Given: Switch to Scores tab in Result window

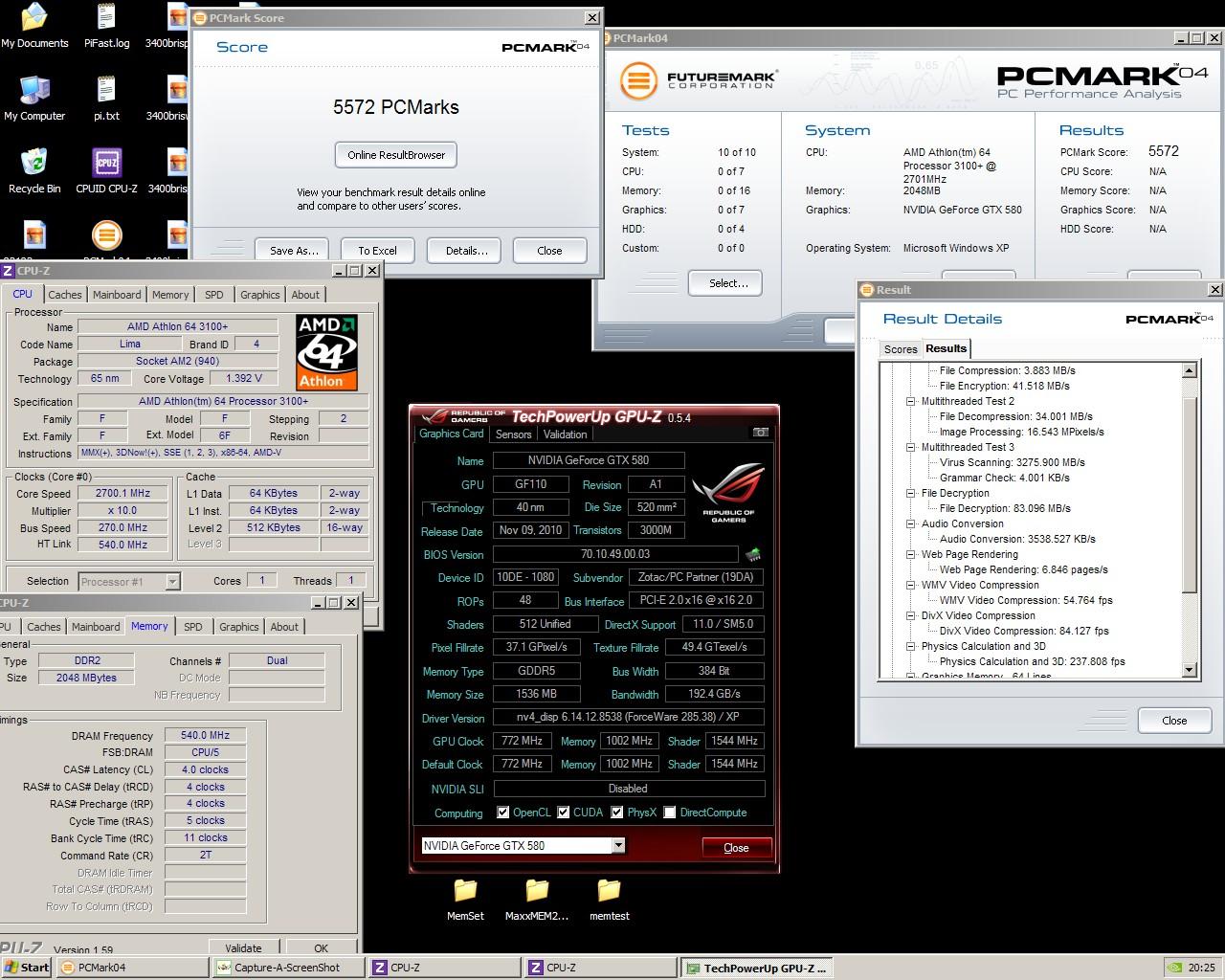Looking at the screenshot, I should 901,349.
